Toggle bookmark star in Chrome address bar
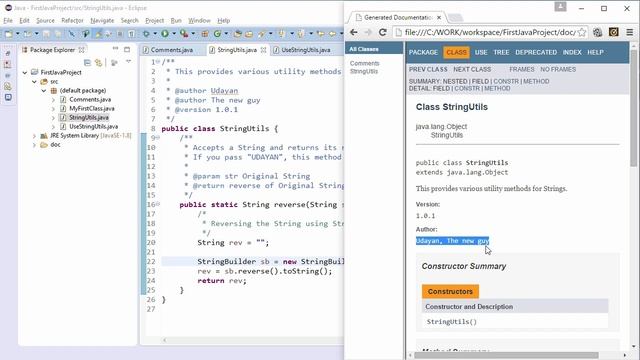640x360 pixels. [582, 32]
